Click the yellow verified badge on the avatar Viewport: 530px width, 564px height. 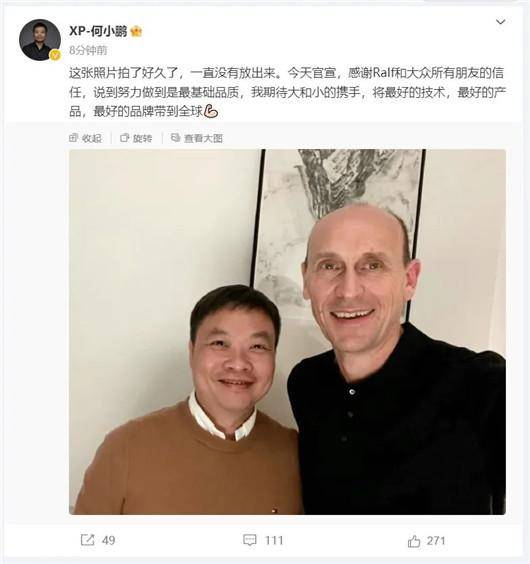tap(55, 55)
